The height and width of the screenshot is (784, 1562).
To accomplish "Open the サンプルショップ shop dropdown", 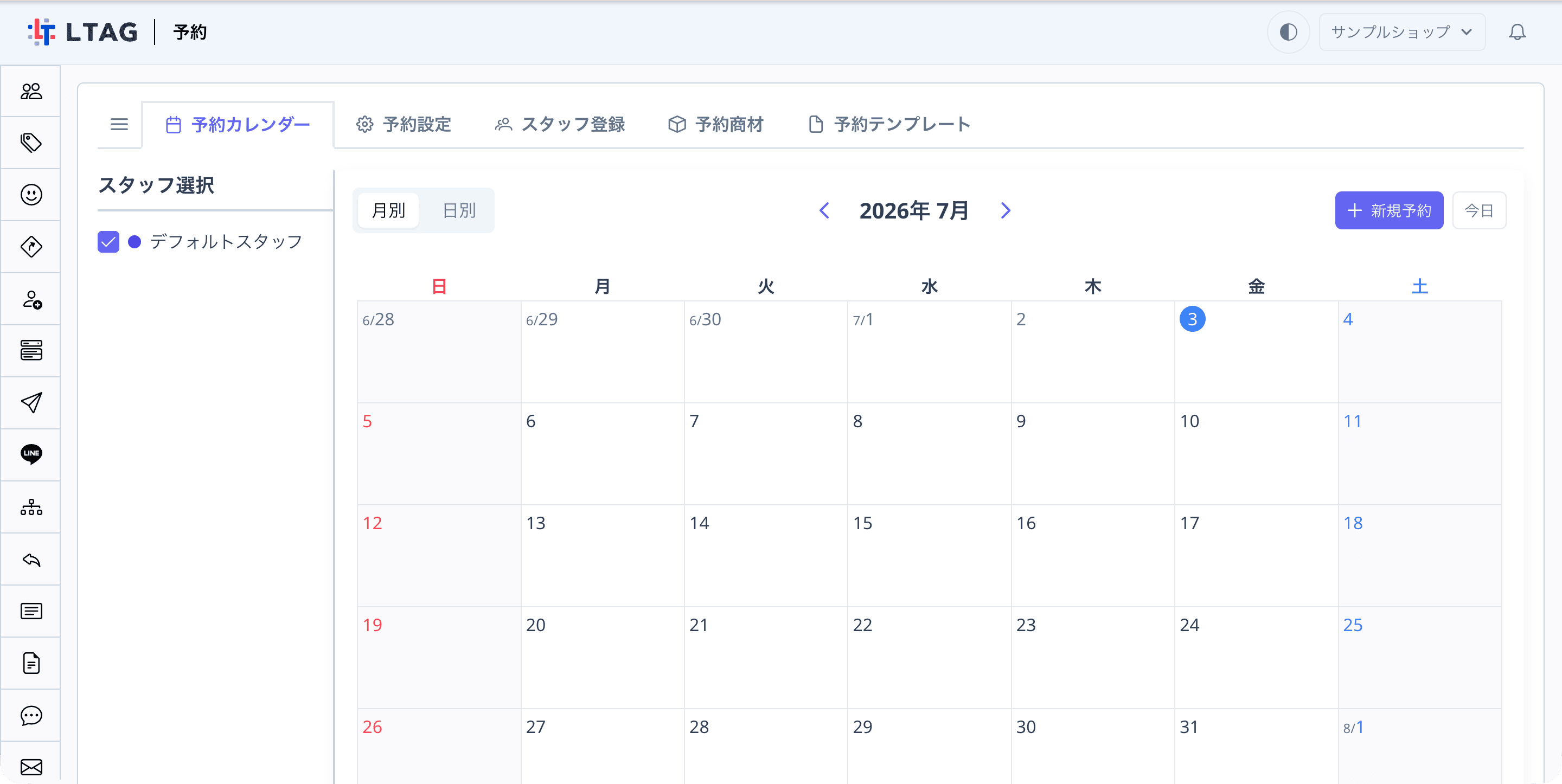I will coord(1402,31).
